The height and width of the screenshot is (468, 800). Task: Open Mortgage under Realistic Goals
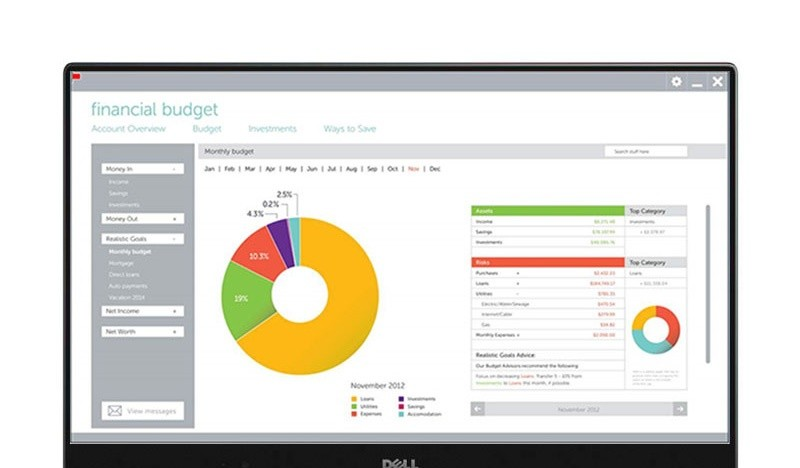click(x=121, y=263)
